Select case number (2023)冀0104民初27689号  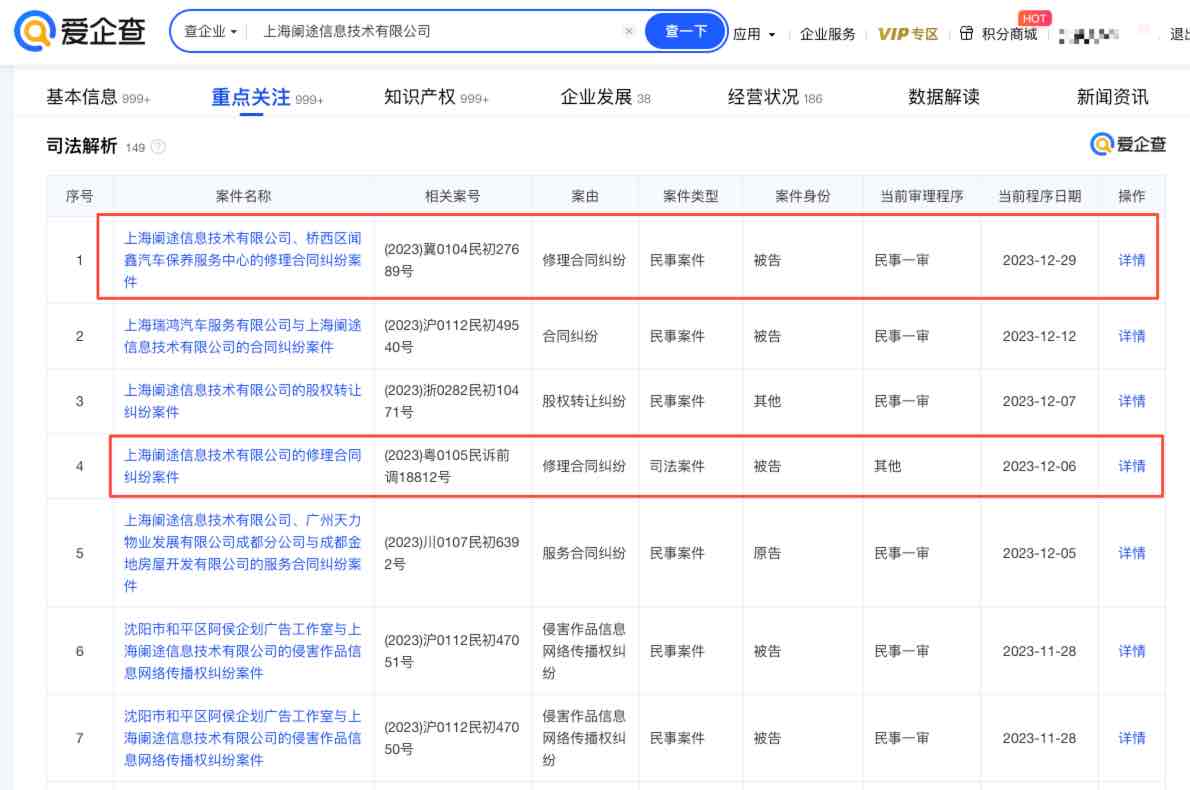(x=452, y=260)
